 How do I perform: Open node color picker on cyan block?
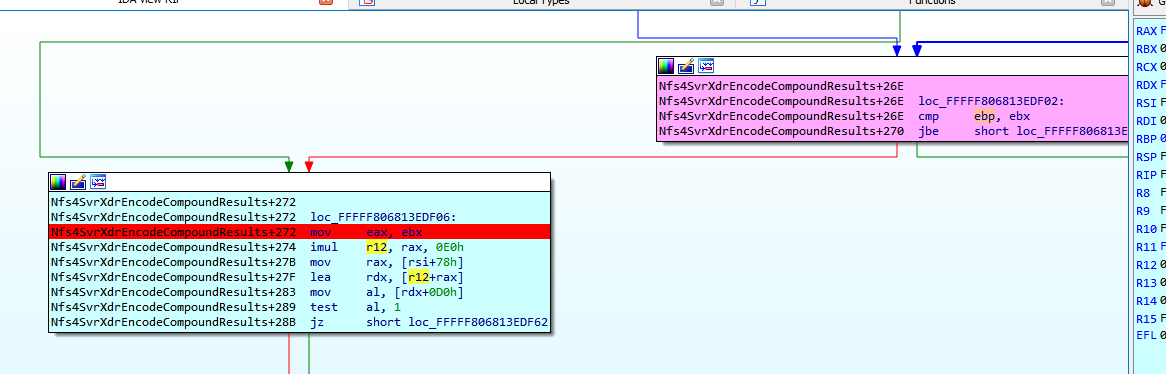58,181
